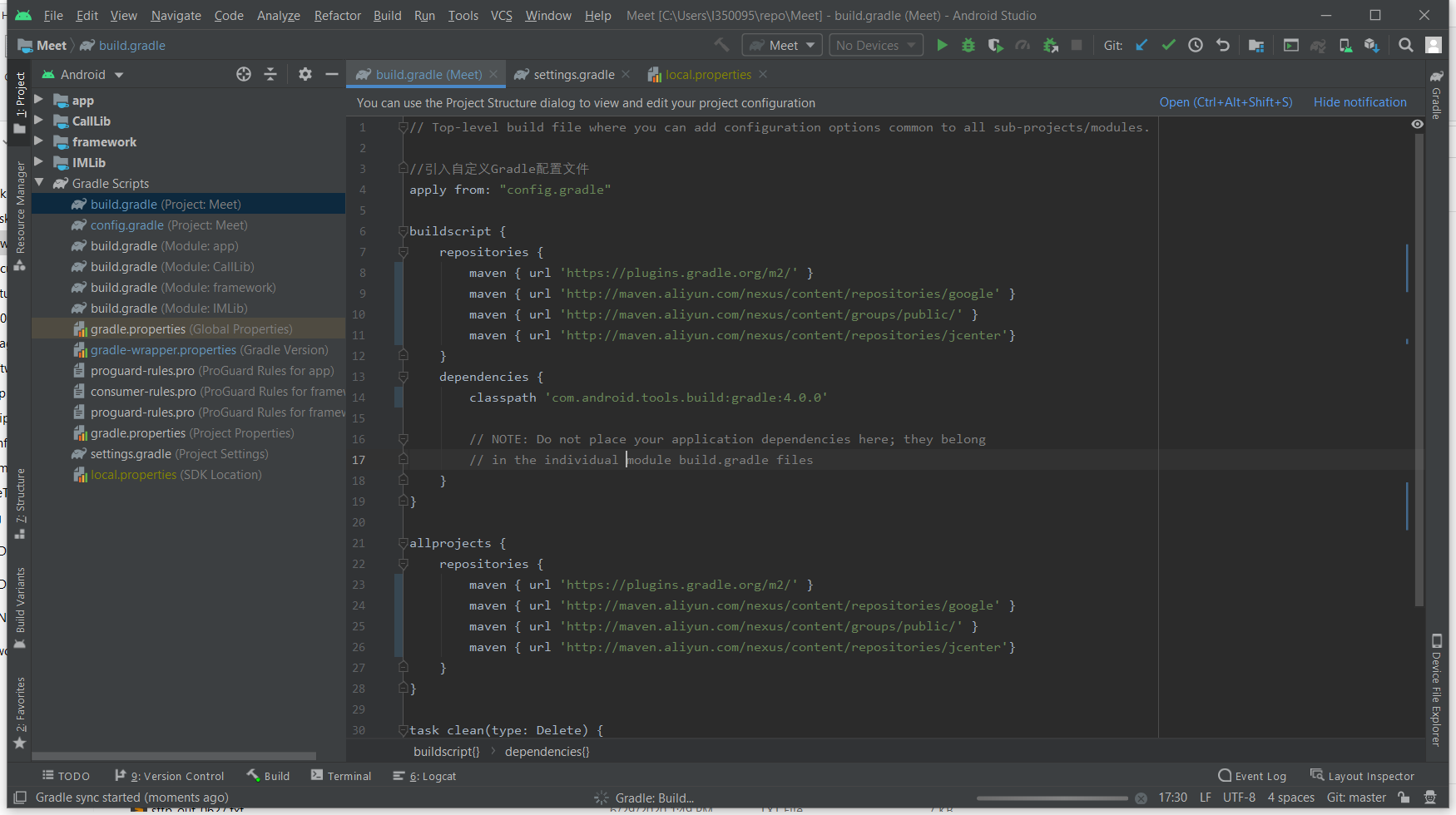This screenshot has width=1456, height=815.
Task: Expand the IMLib module
Action: coord(38,162)
